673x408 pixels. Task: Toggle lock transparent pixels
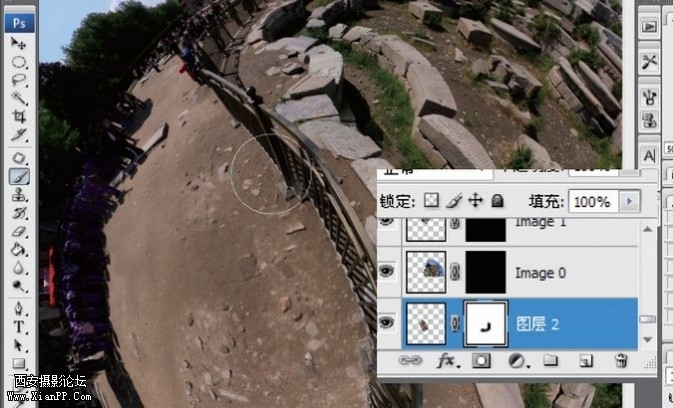tap(431, 200)
